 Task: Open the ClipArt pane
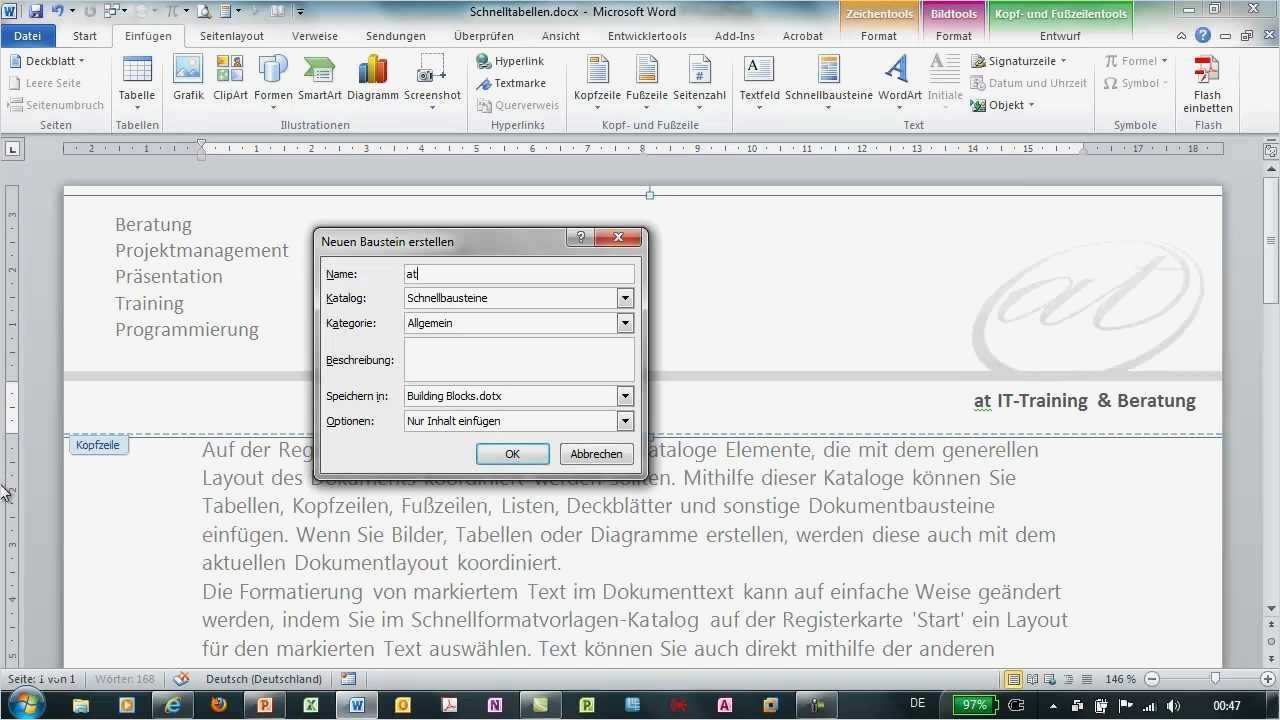coord(230,79)
